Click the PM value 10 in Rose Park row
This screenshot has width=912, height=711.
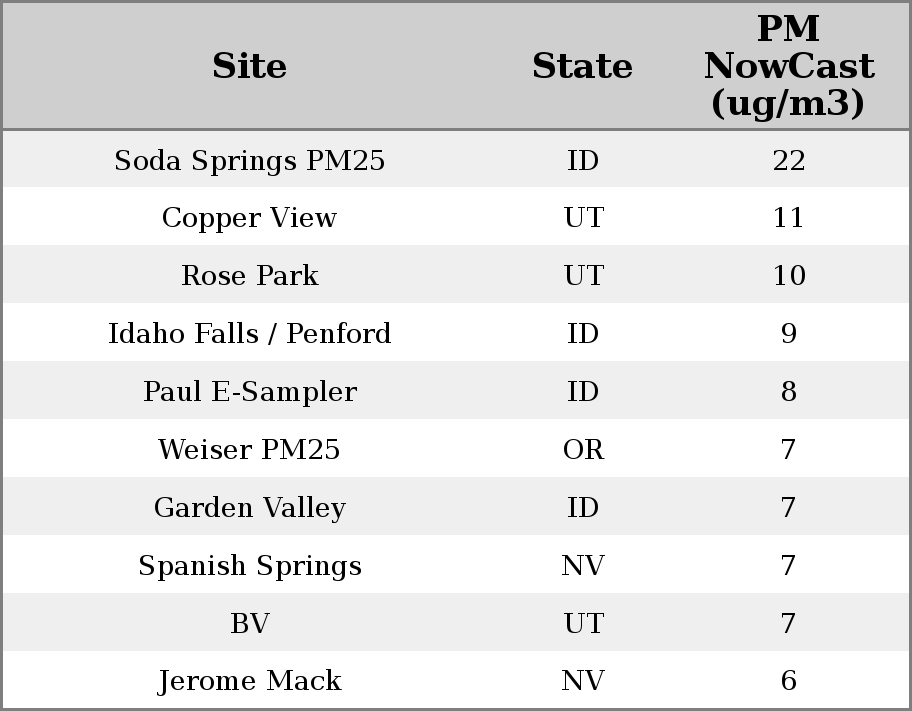[x=788, y=276]
